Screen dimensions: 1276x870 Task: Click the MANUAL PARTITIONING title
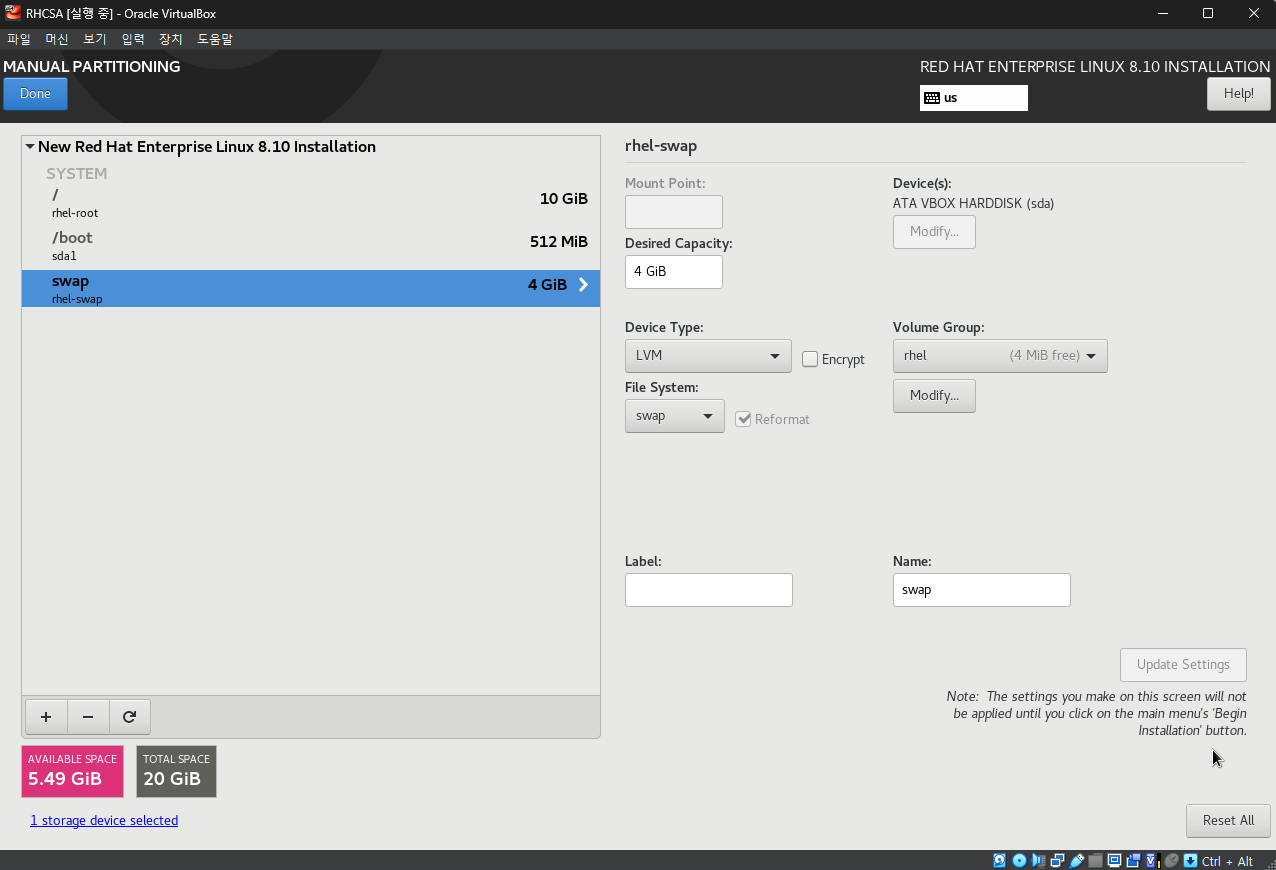(x=92, y=67)
